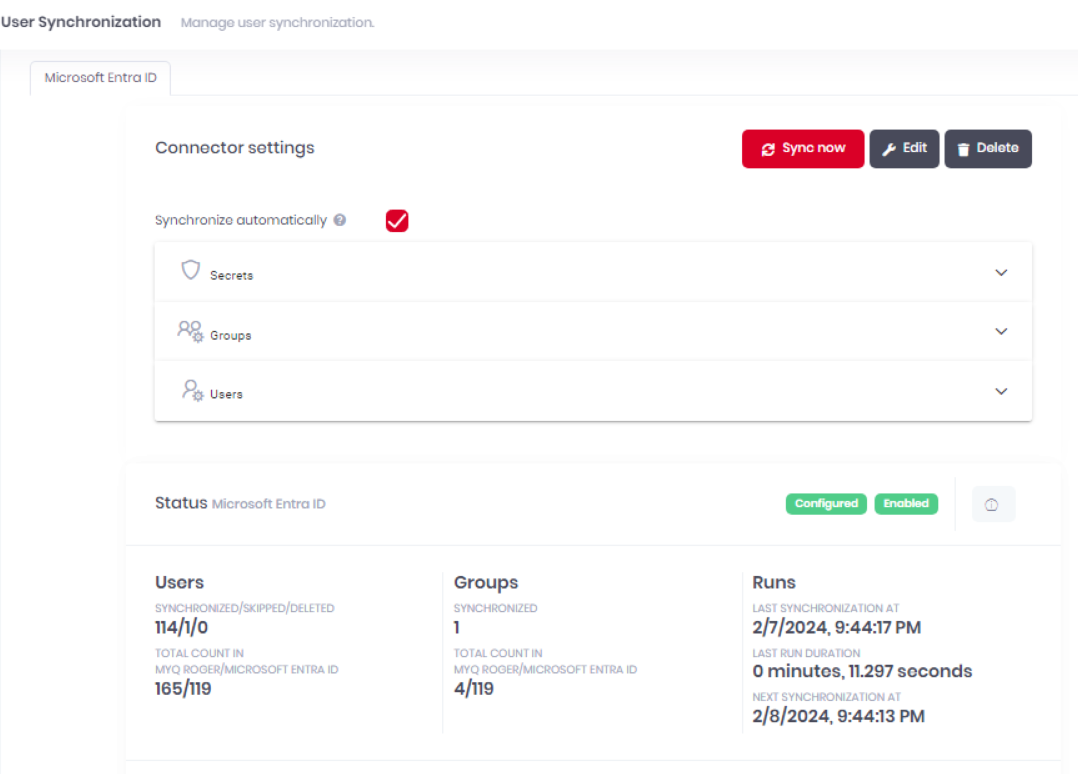The image size is (1078, 774).
Task: Expand the Groups section chevron
Action: coord(1001,331)
